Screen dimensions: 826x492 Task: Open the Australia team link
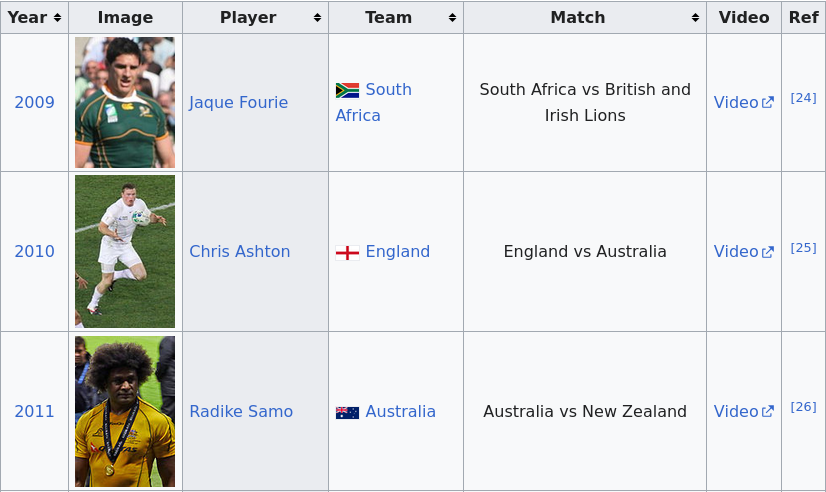[x=400, y=412]
